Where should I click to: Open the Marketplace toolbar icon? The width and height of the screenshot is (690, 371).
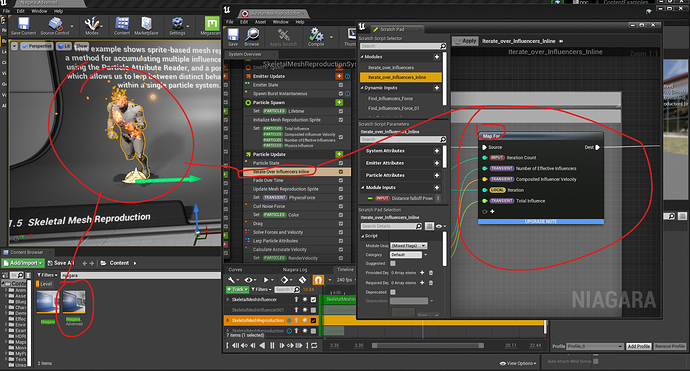(x=146, y=26)
